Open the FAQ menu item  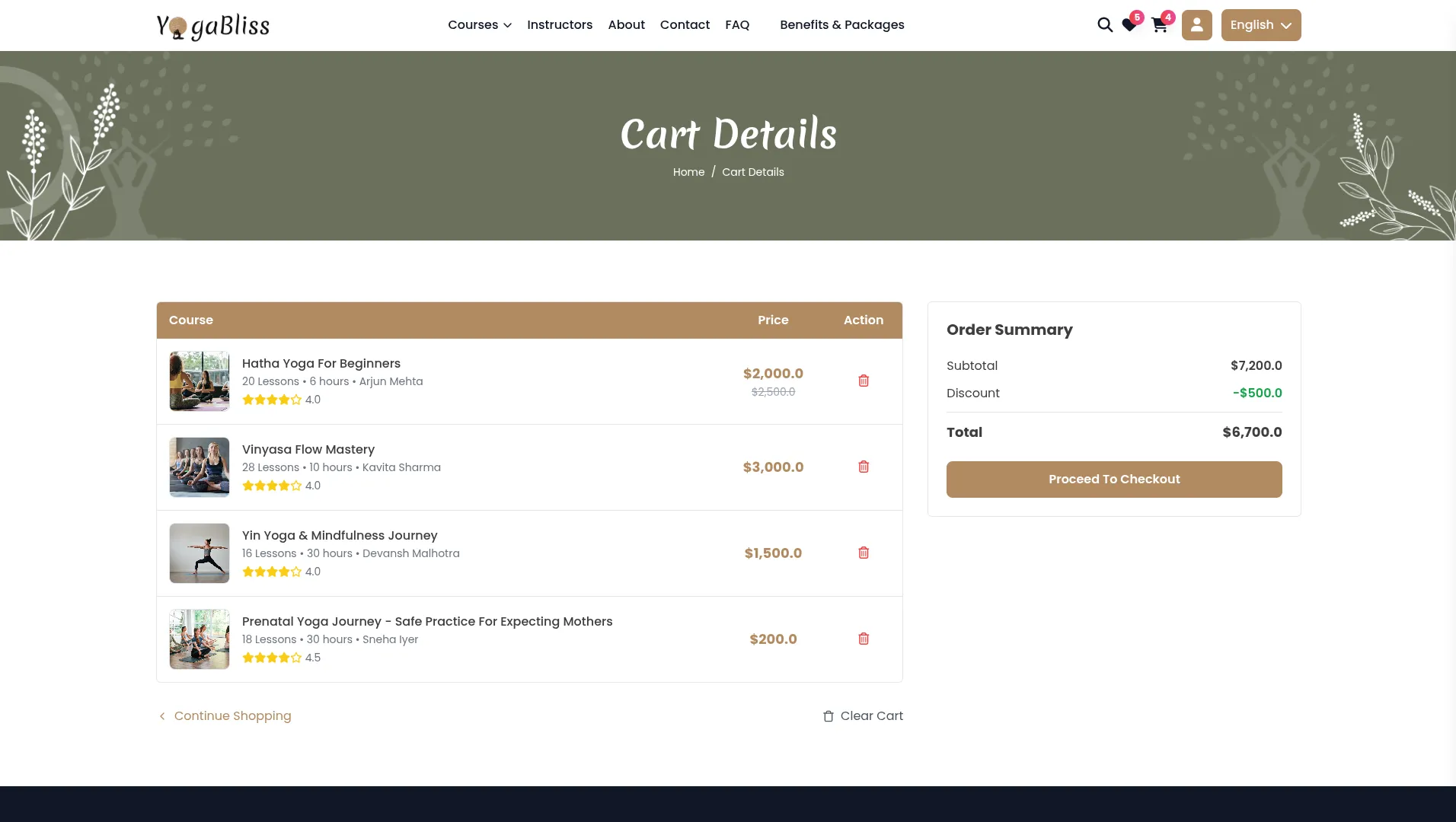(x=736, y=25)
